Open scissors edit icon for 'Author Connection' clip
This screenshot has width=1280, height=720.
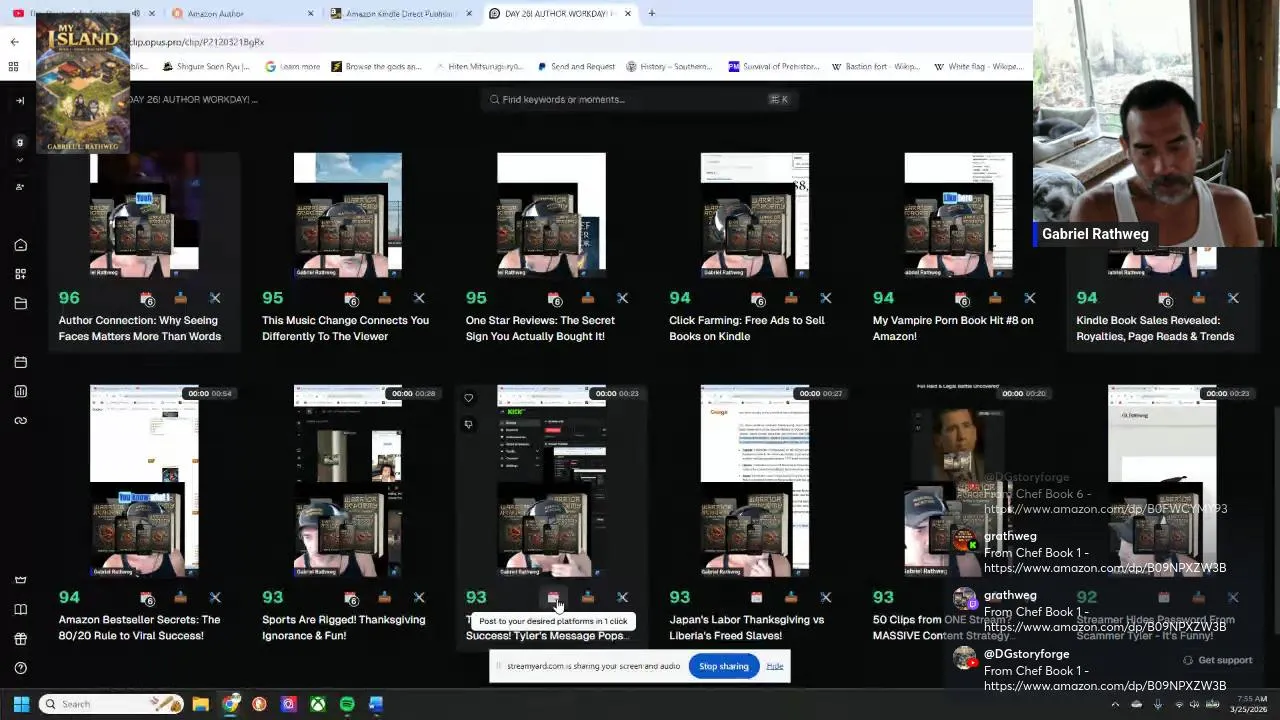(x=215, y=298)
